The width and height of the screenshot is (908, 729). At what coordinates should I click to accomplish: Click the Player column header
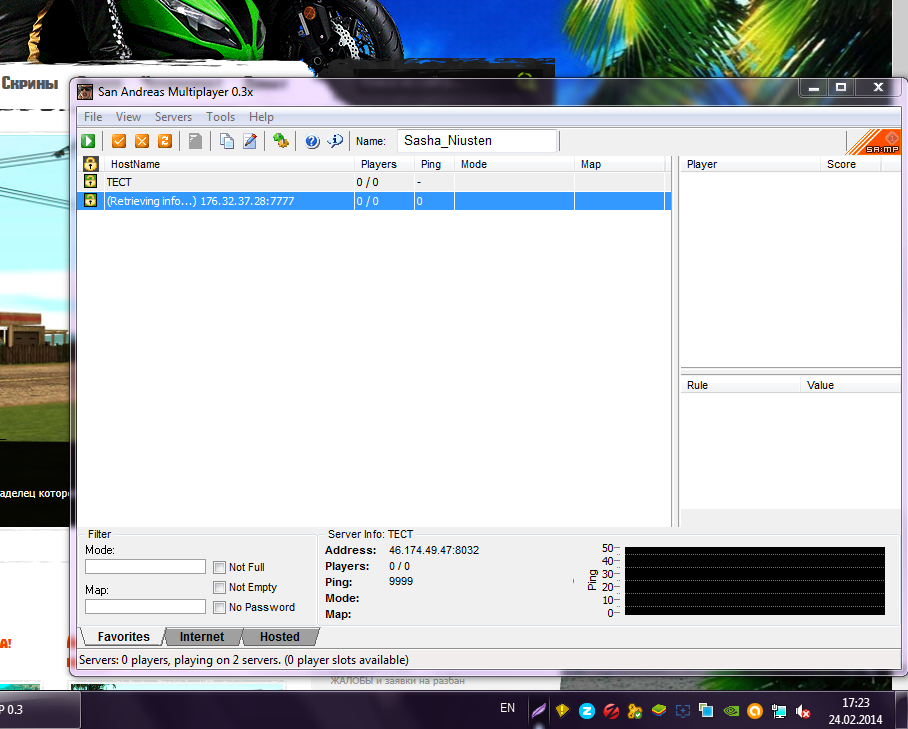click(750, 164)
